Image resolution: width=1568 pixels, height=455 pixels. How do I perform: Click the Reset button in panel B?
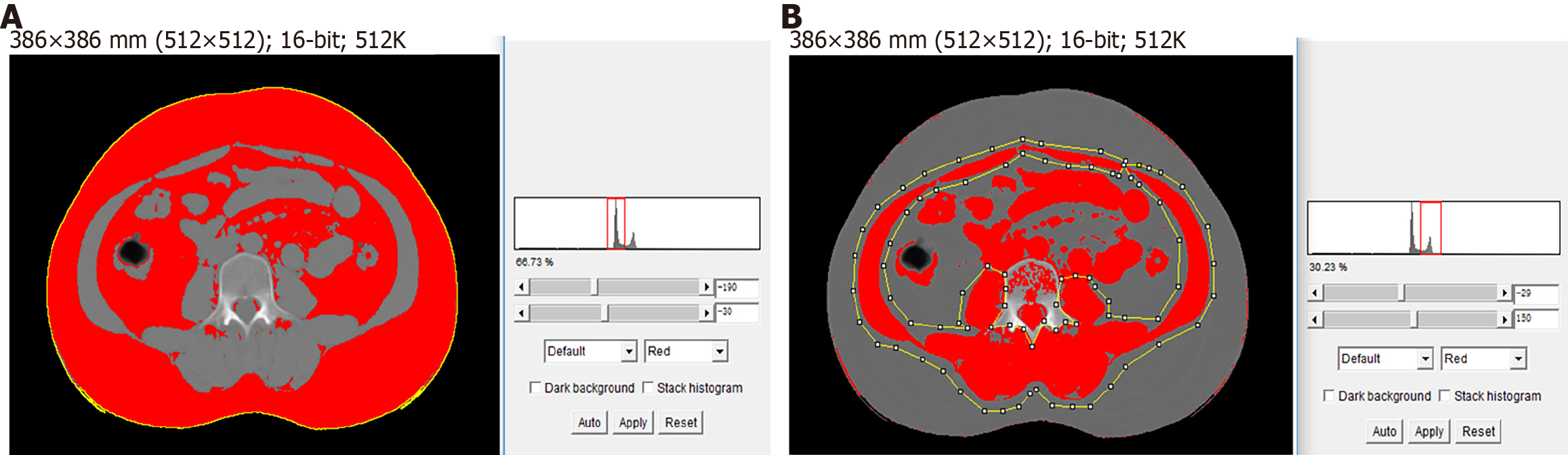pyautogui.click(x=1478, y=431)
